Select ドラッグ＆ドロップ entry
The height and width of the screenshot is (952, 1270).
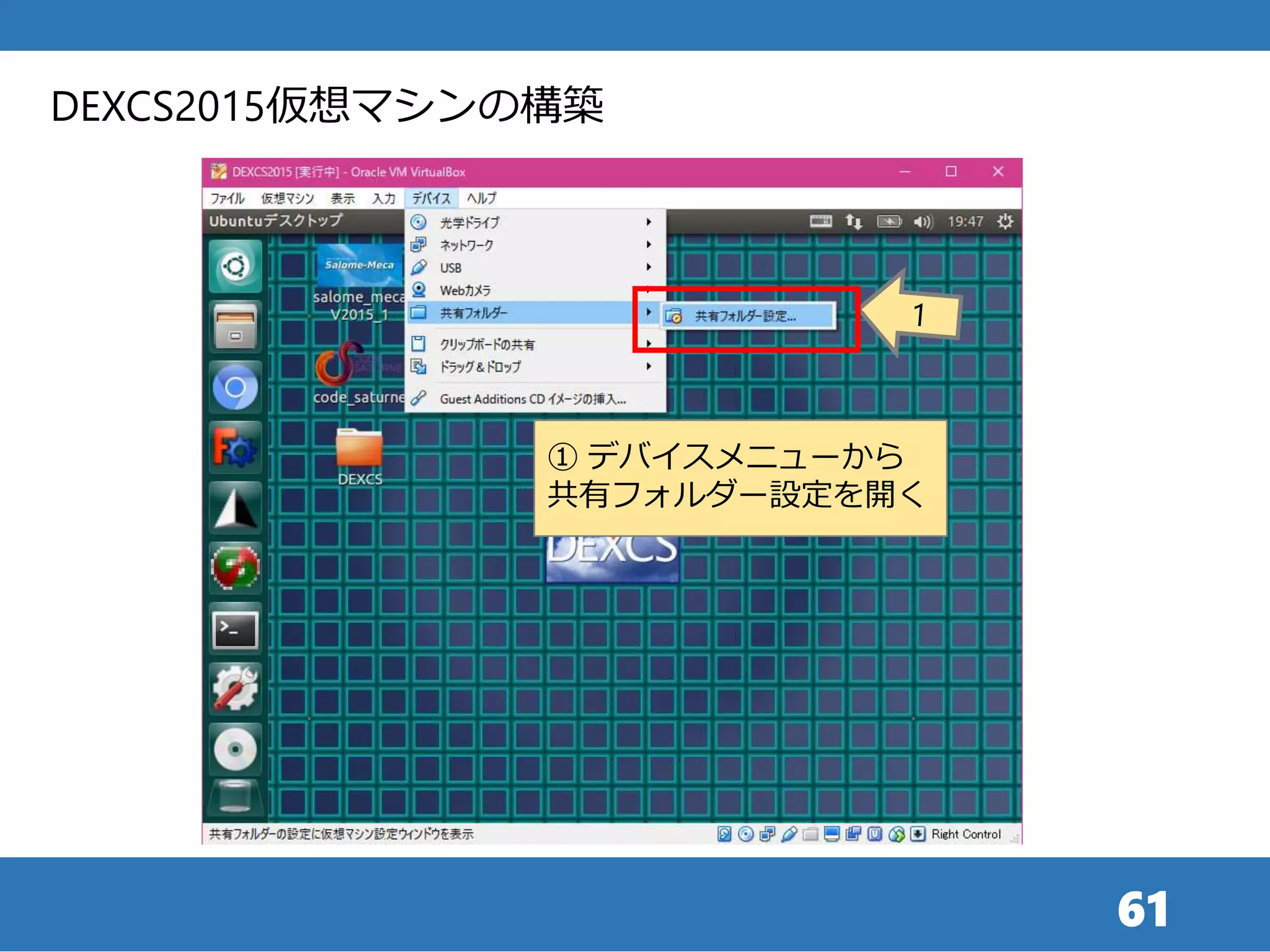[x=535, y=366]
